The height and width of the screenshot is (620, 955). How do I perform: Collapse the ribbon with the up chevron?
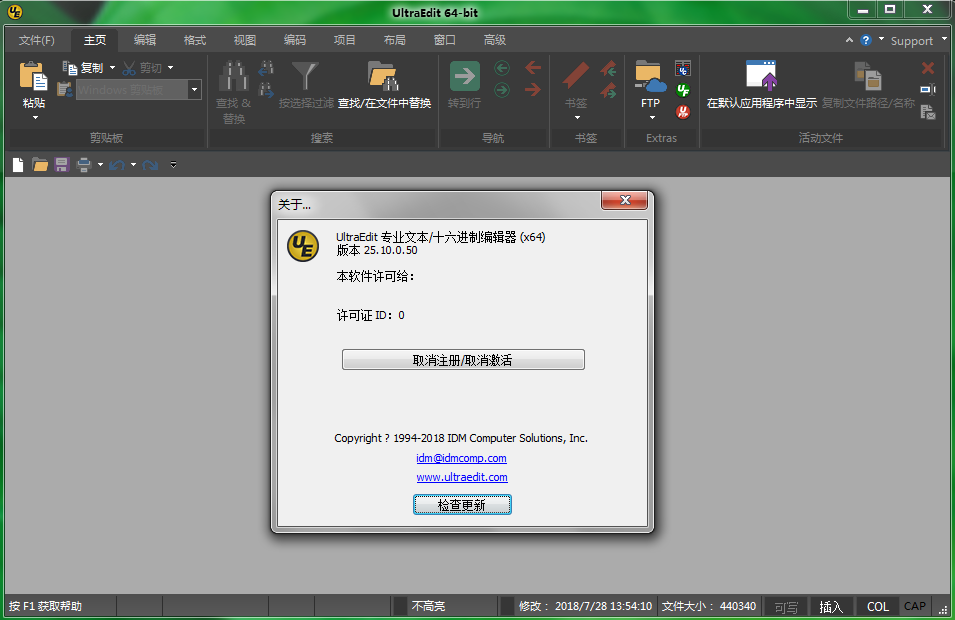849,40
